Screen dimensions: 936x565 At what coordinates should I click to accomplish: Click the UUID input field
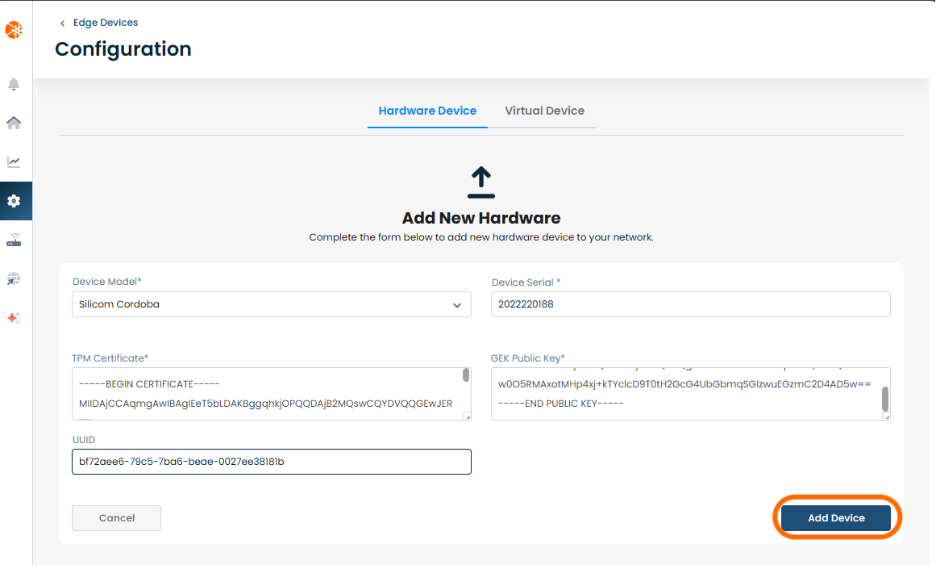(x=272, y=462)
